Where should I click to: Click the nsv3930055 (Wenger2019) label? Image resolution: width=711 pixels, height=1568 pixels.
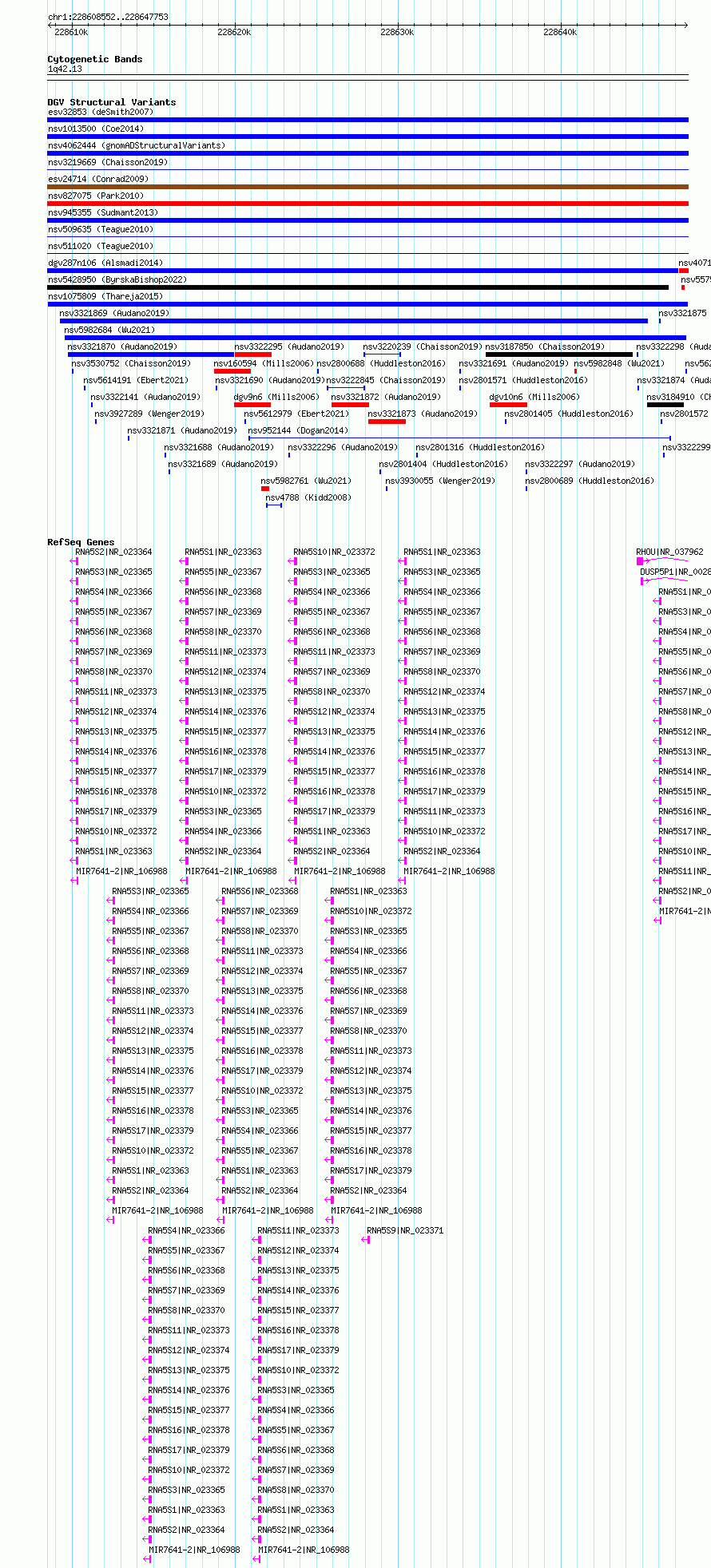(x=441, y=481)
